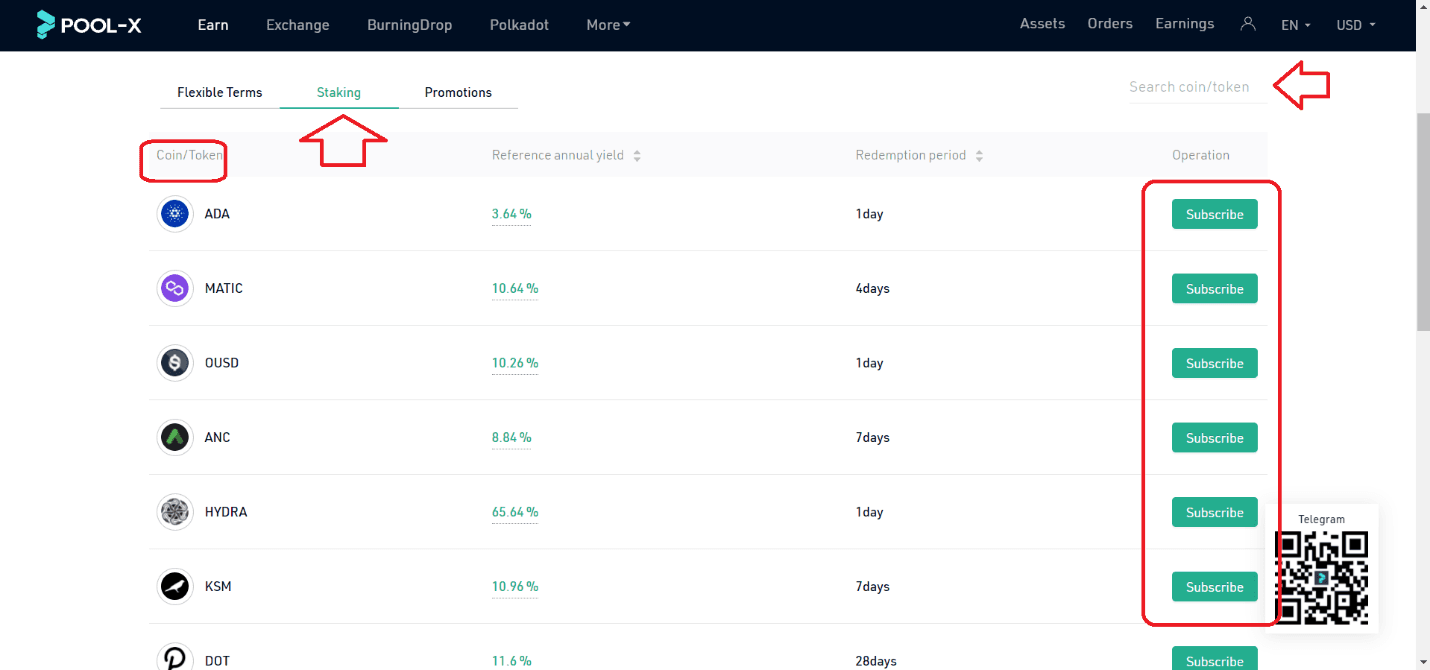Viewport: 1430px width, 670px height.
Task: Click the Operation column header
Action: click(x=1201, y=155)
